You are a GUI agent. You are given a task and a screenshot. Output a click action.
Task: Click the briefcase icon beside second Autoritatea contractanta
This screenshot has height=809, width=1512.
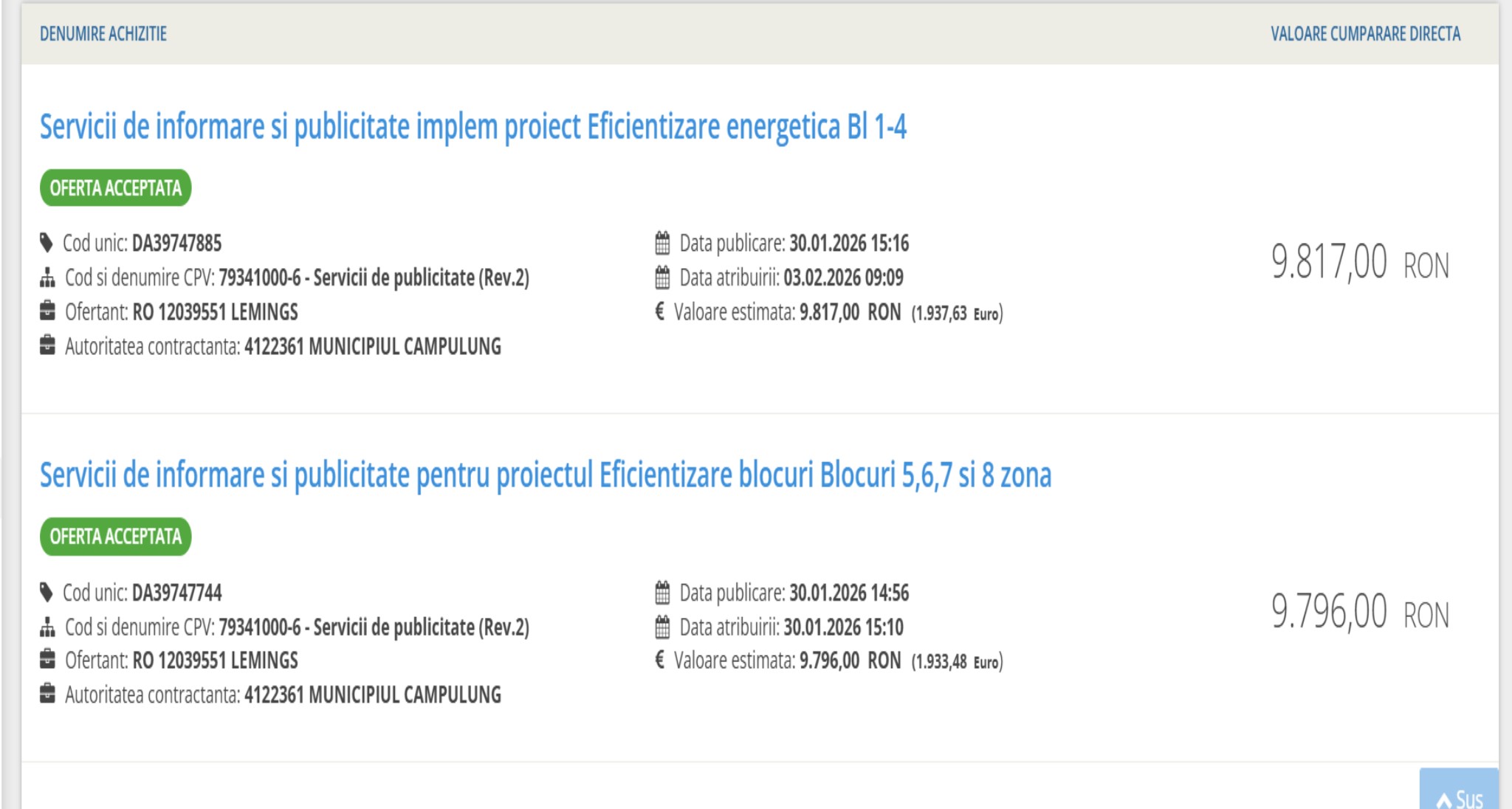tap(47, 694)
